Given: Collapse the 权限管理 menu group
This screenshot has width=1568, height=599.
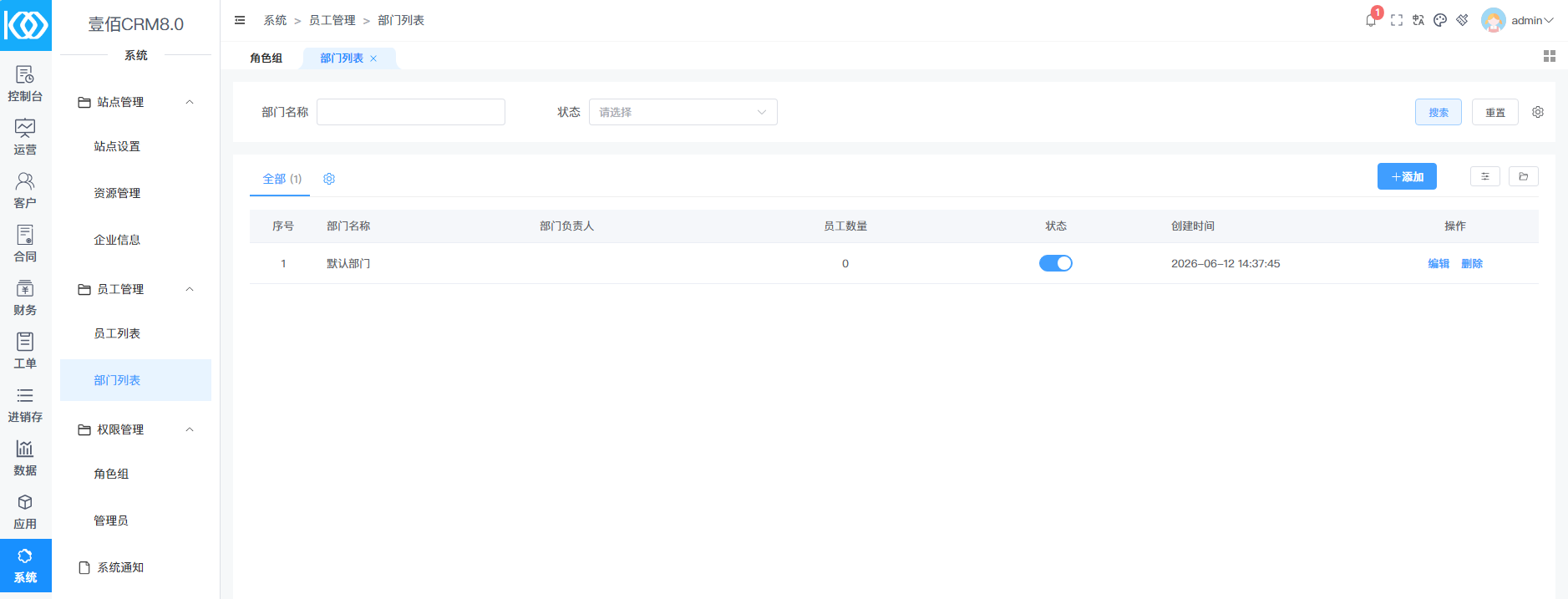Looking at the screenshot, I should point(135,429).
